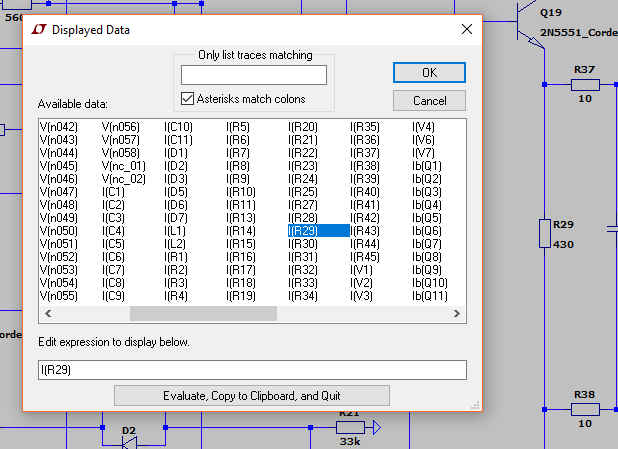The image size is (618, 449).
Task: Select trace I(R1)
Action: coord(176,257)
